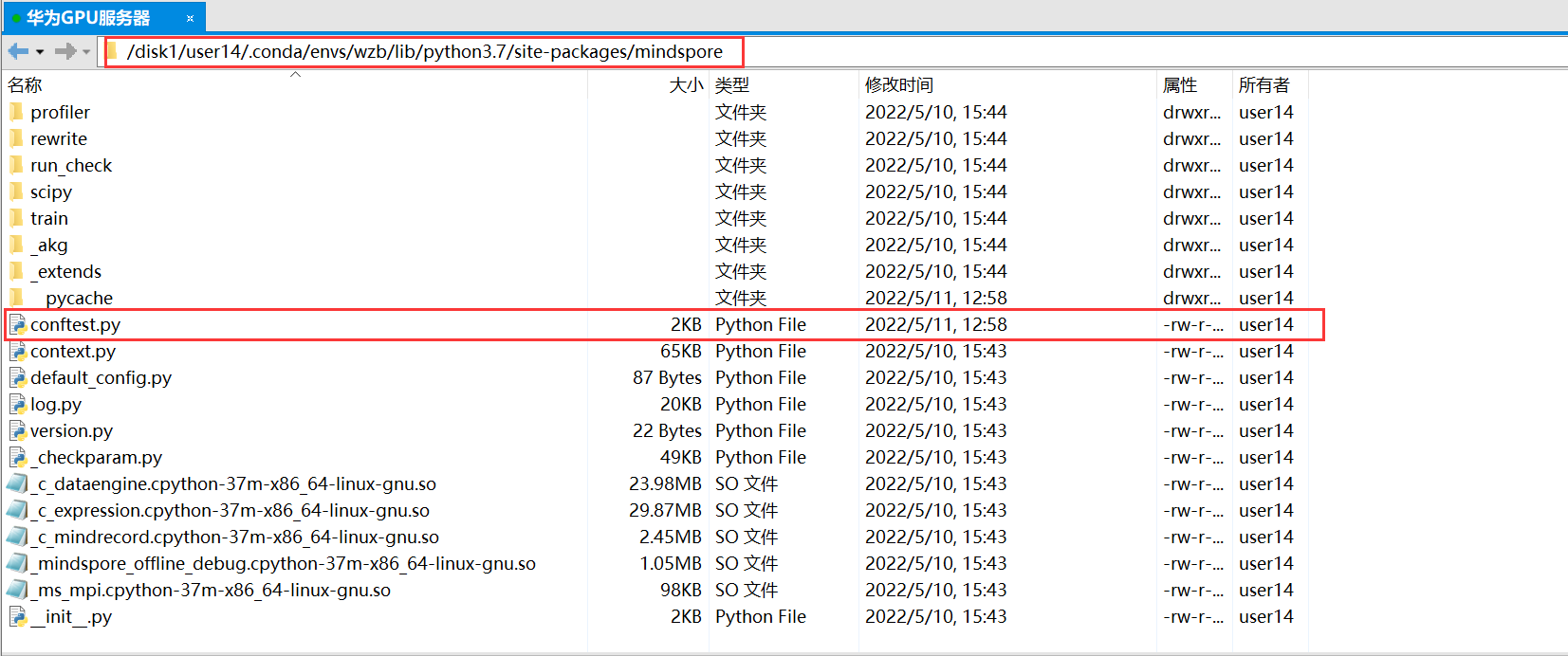The width and height of the screenshot is (1568, 656).
Task: Select _mindspore_offline_debug.cpython-37m-x86_64-linux-gnu.so file name
Action: tap(284, 563)
